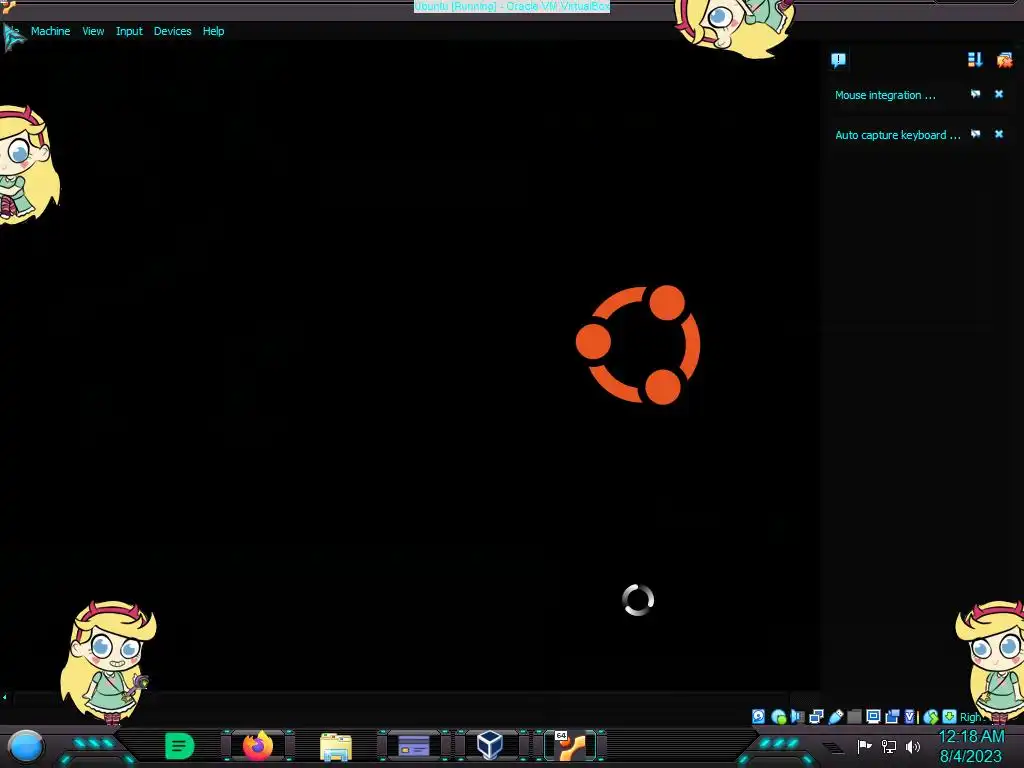This screenshot has width=1024, height=768.
Task: Open the View menu
Action: (x=93, y=31)
